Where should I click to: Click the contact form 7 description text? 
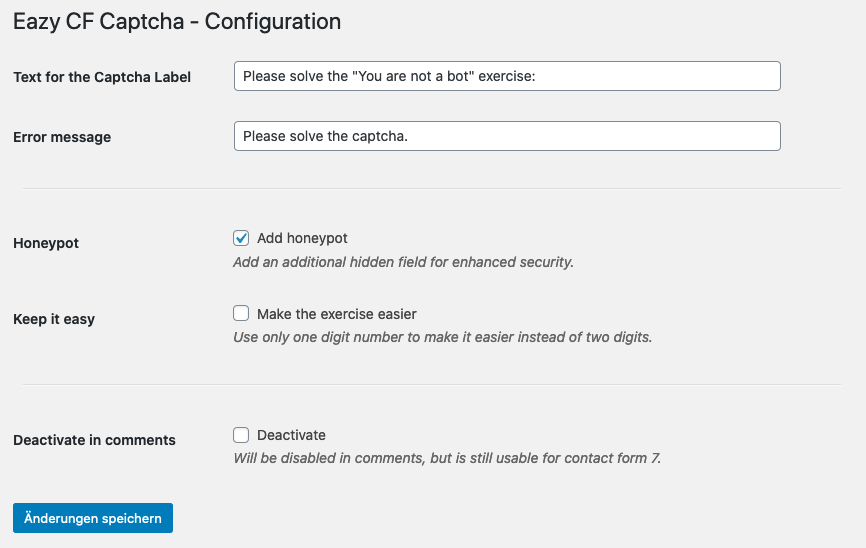coord(447,459)
